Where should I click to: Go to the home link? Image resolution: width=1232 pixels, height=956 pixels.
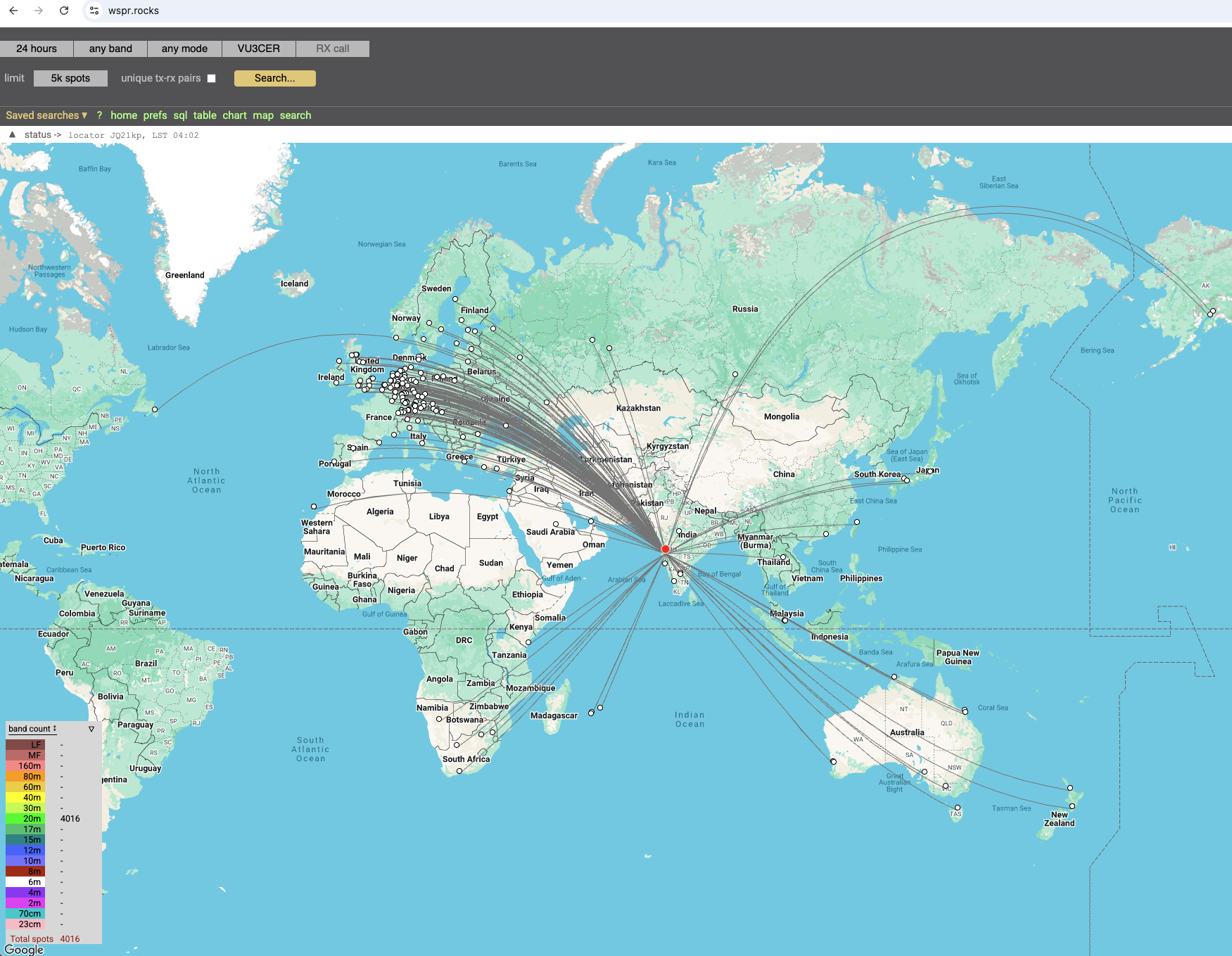124,115
